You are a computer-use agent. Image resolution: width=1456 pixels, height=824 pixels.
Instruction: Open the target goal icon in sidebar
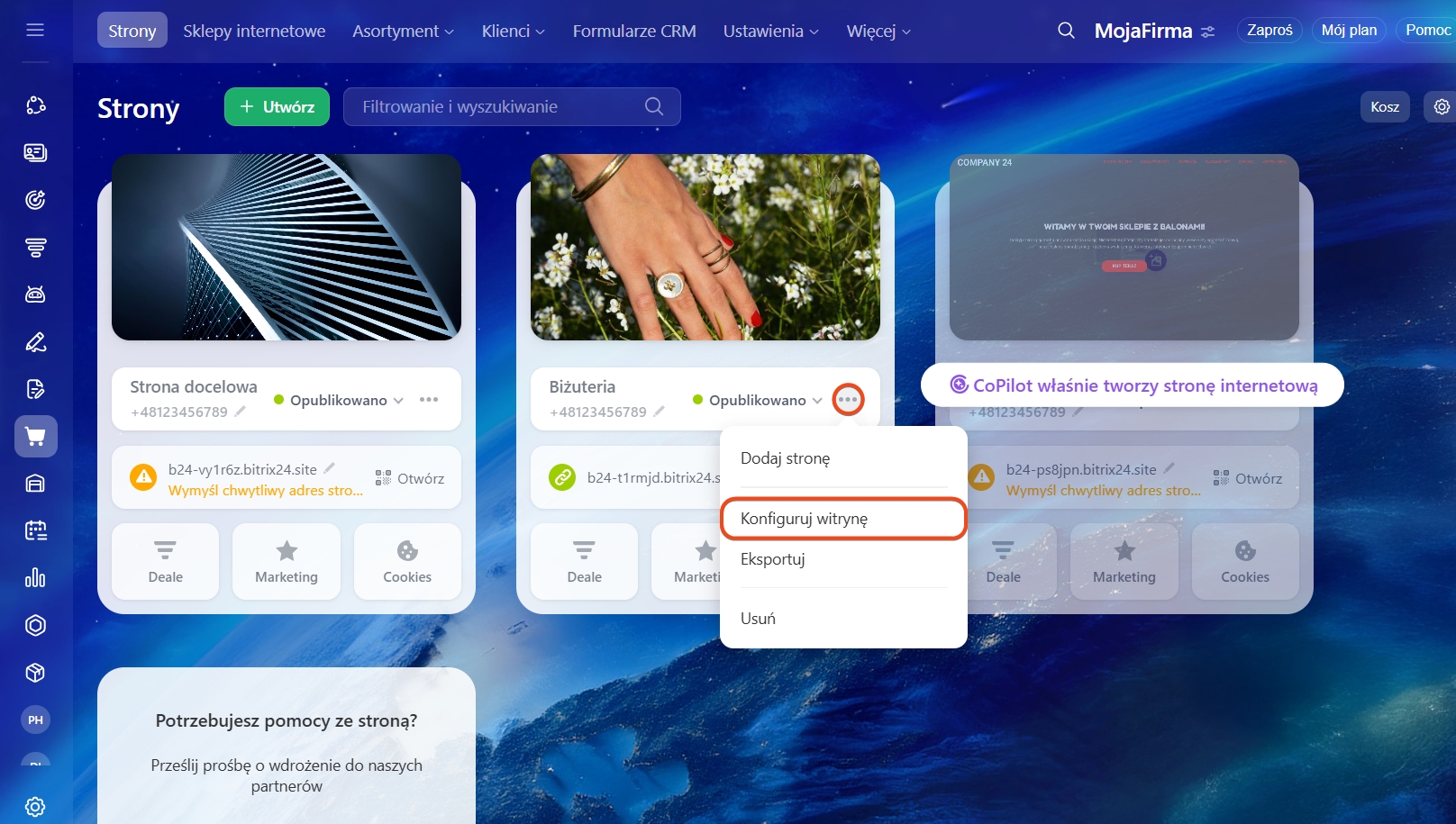click(x=35, y=200)
